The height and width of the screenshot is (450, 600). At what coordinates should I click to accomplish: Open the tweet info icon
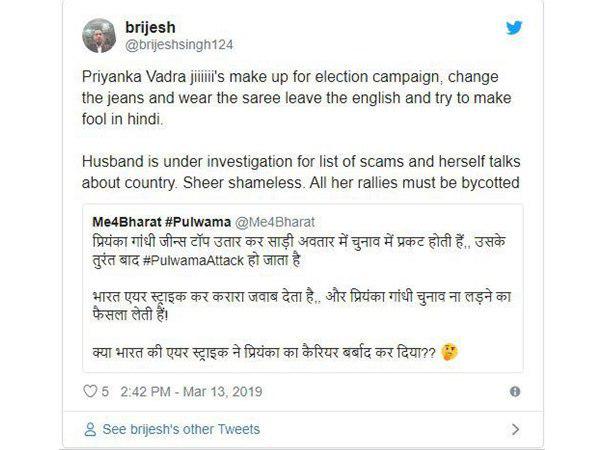(514, 391)
